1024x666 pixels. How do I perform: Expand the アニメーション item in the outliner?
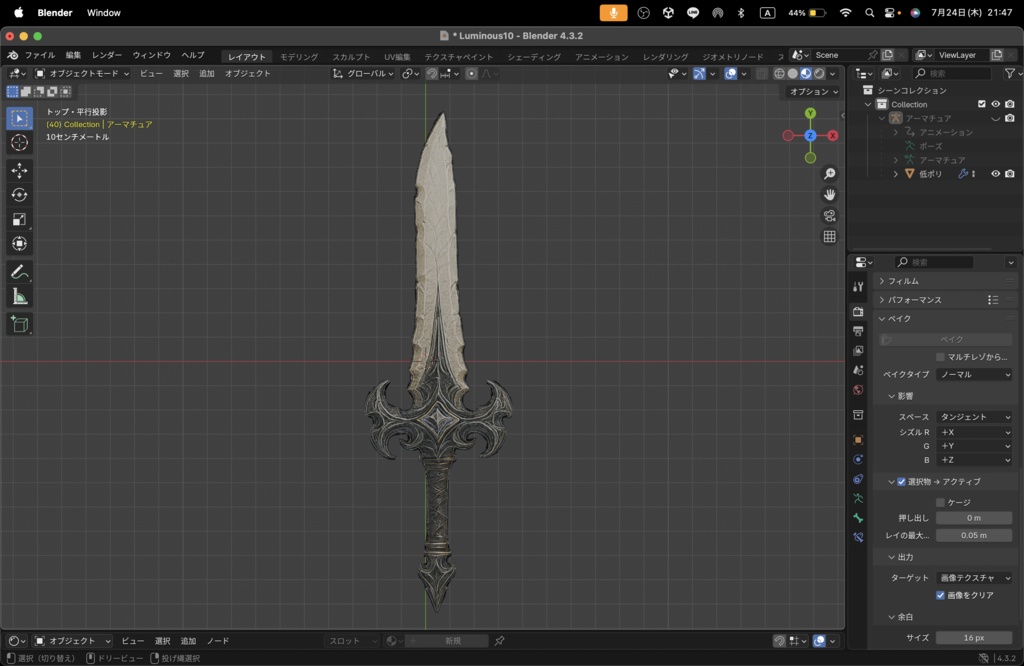click(x=896, y=132)
